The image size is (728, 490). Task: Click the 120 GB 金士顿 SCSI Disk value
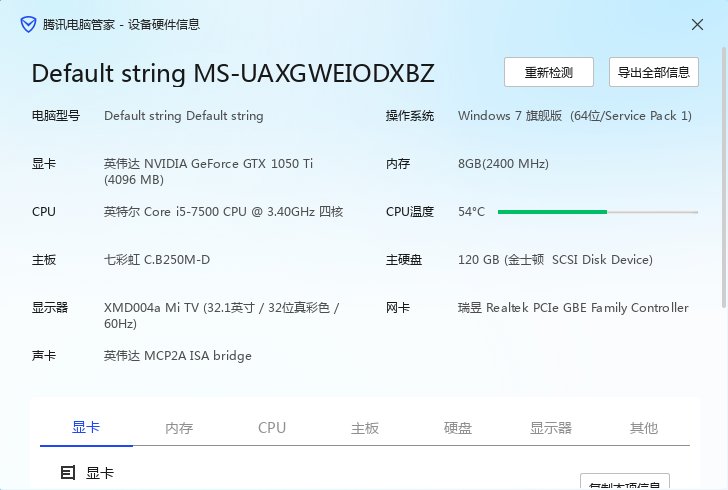[555, 260]
